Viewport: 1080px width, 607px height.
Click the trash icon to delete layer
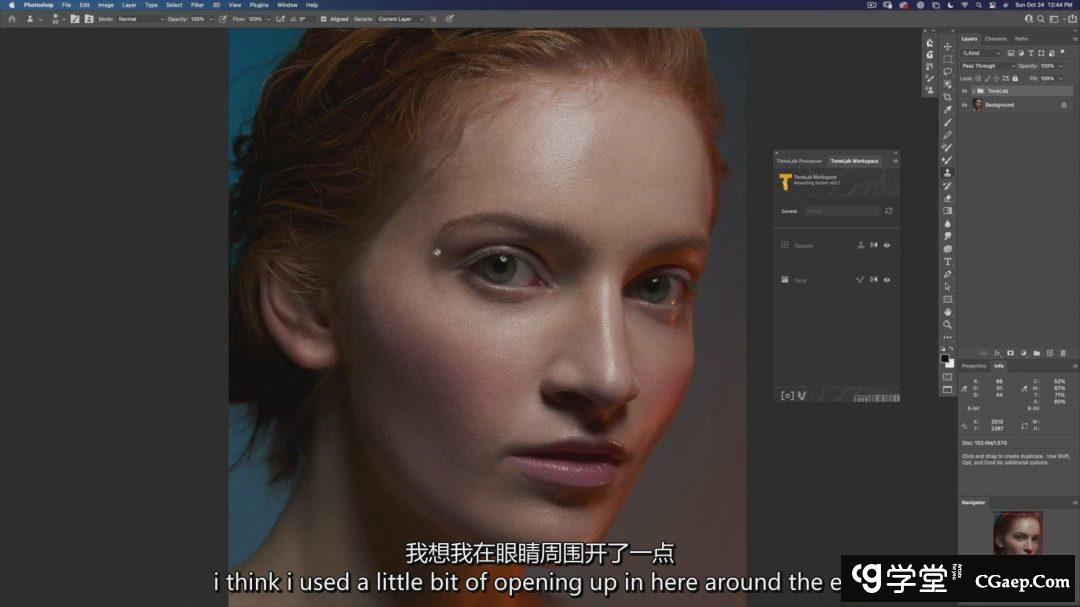click(1062, 353)
